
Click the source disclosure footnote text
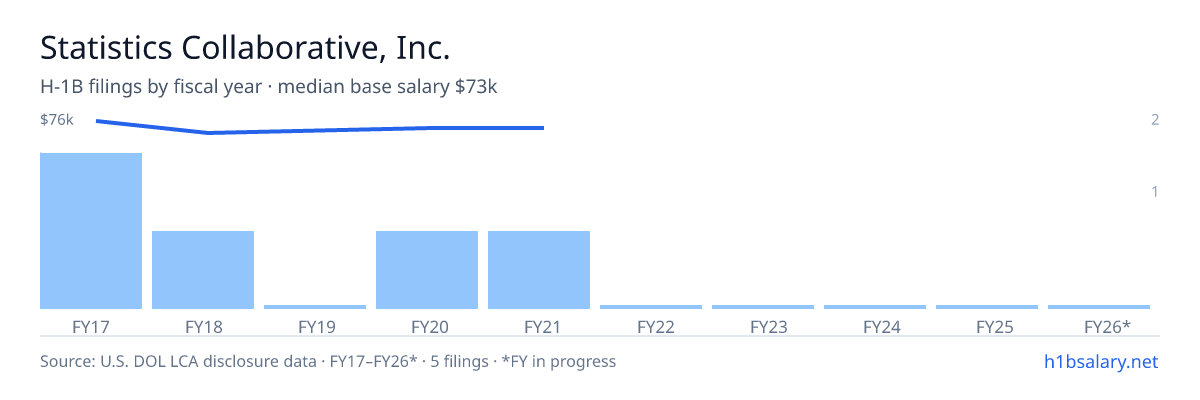[328, 361]
